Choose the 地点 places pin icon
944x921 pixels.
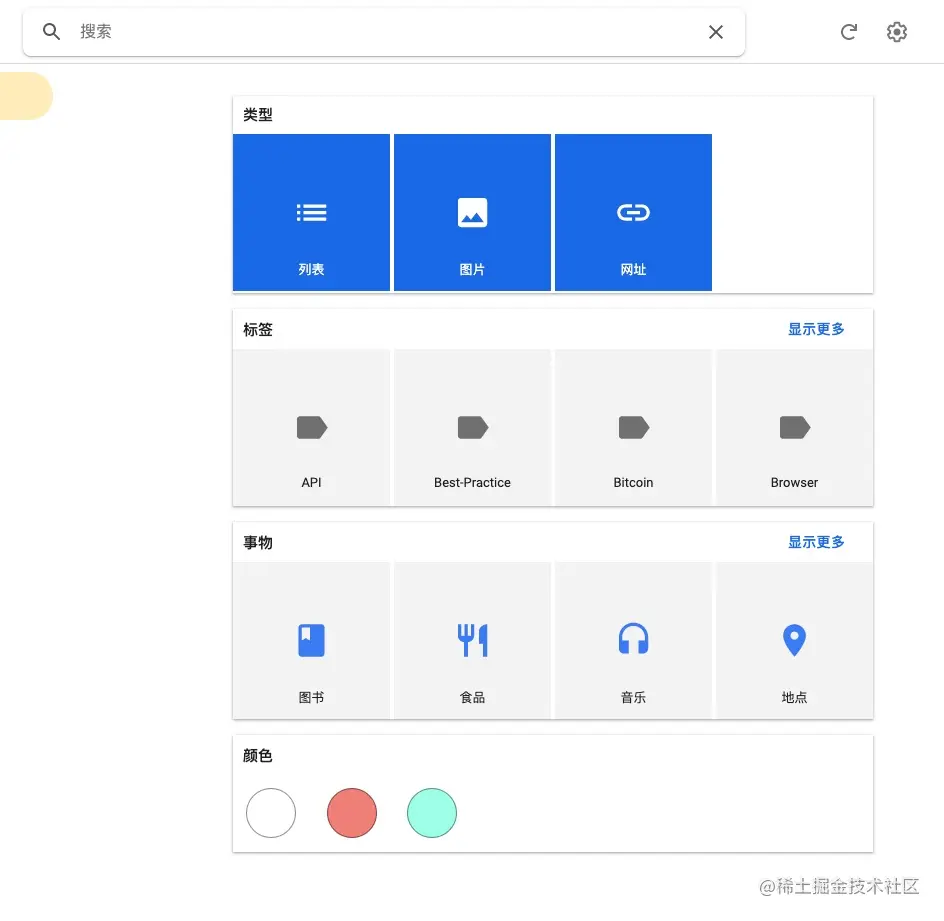point(794,640)
